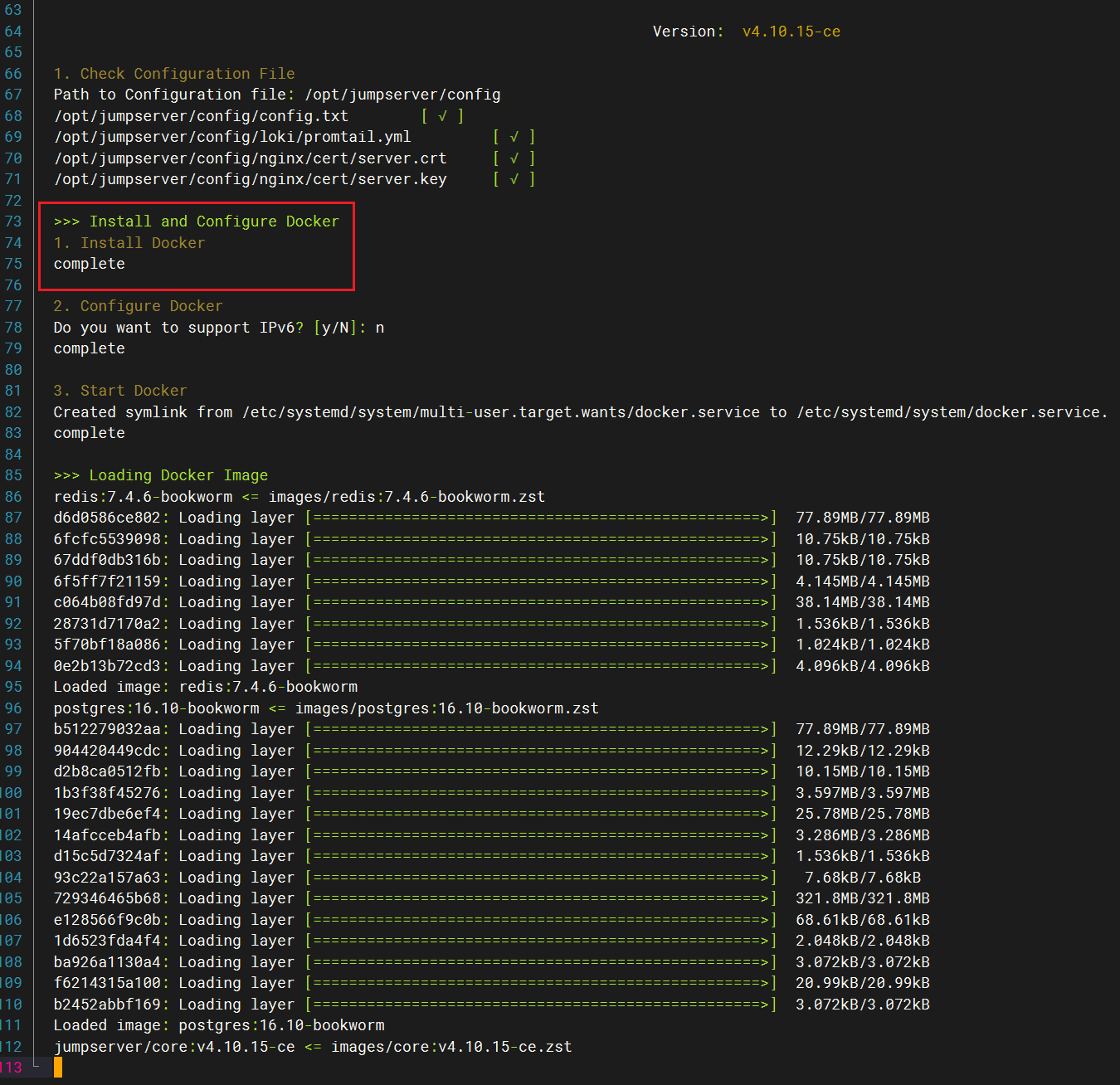
Task: Click the loki/promtail.yml path line
Action: coord(232,137)
